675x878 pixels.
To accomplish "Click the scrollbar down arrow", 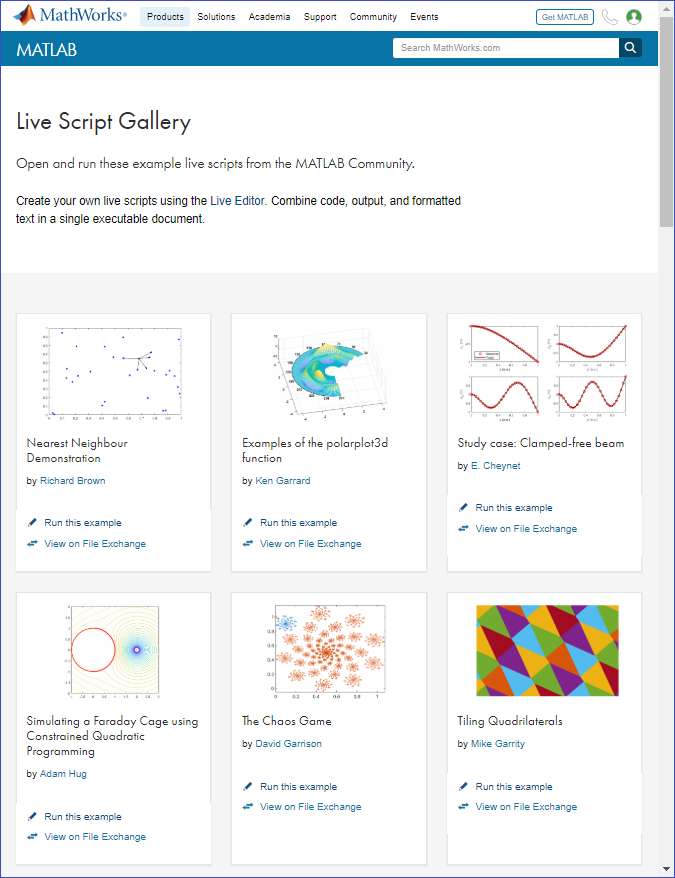I will [x=667, y=869].
